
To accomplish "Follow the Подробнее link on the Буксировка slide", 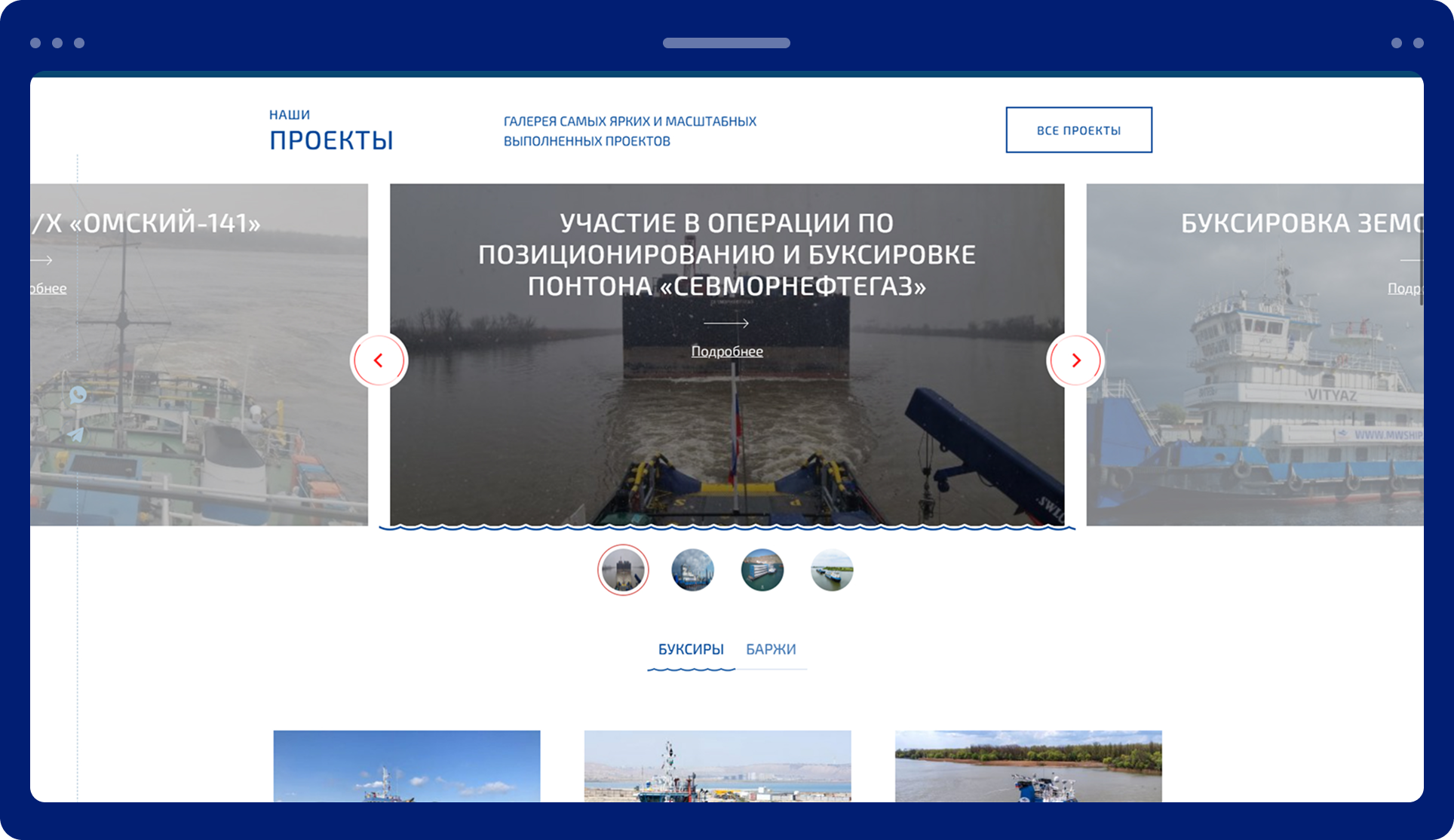I will tap(1405, 288).
